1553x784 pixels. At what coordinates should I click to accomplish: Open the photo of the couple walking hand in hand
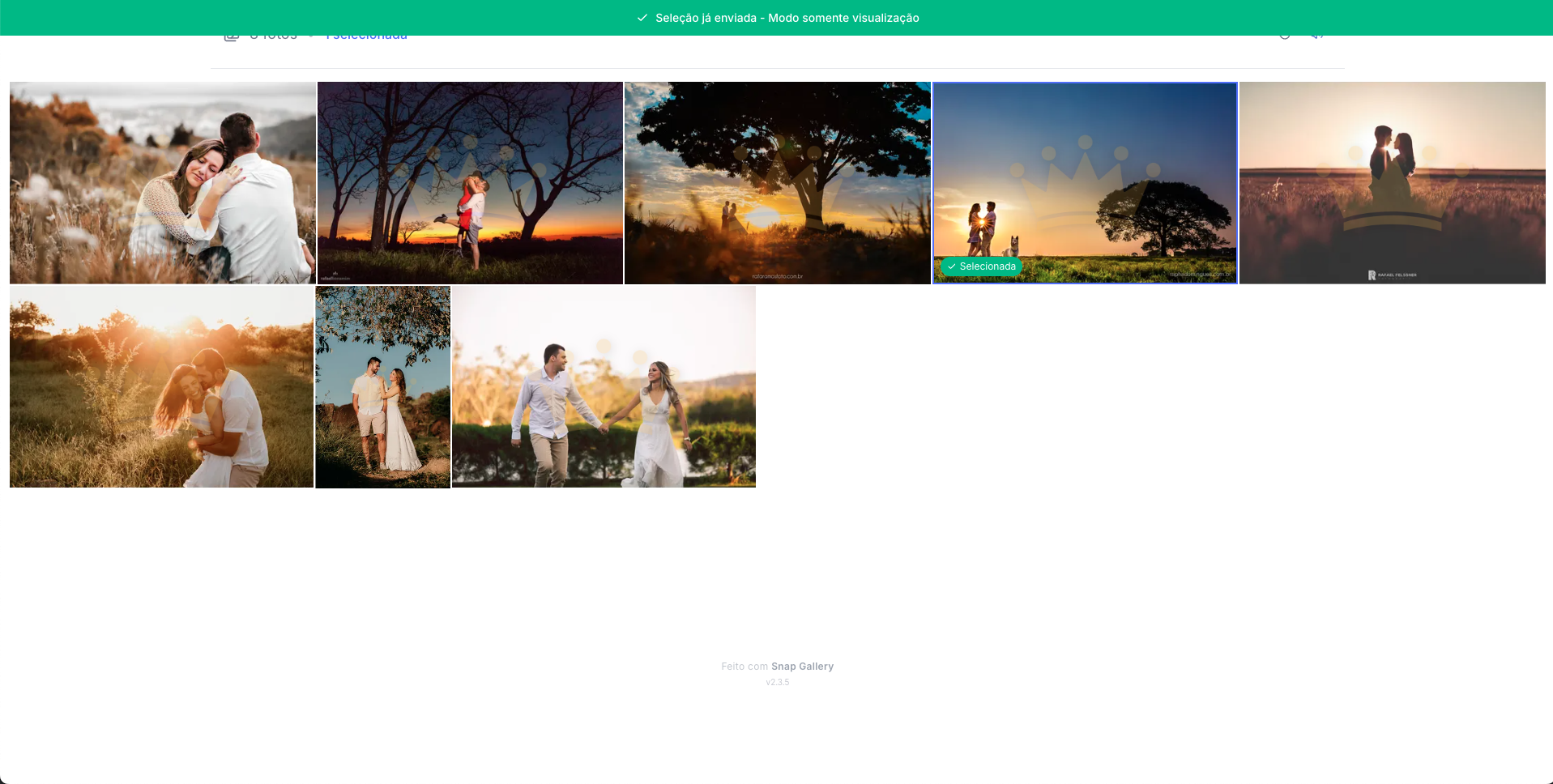604,386
